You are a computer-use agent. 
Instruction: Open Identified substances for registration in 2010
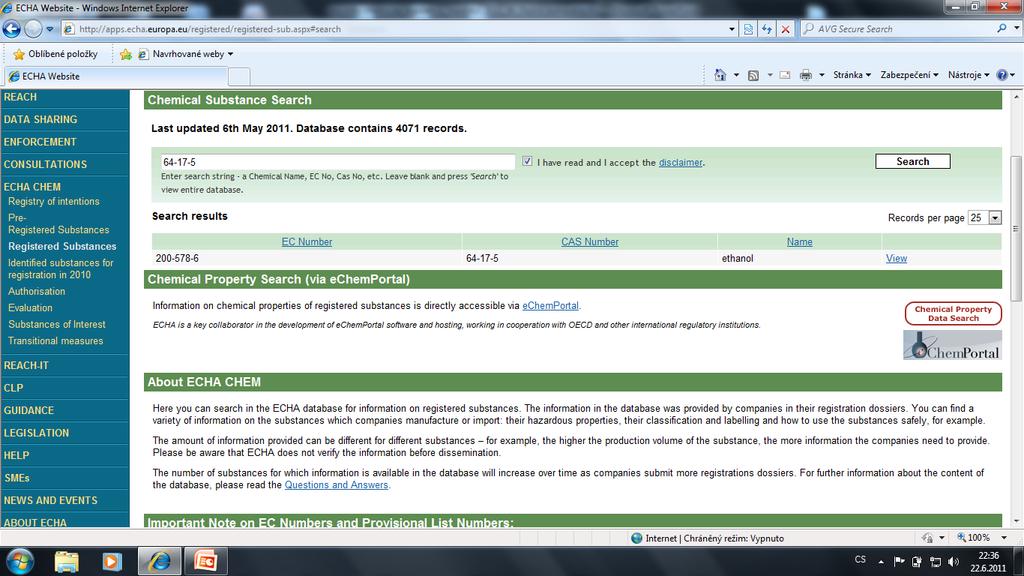click(61, 269)
